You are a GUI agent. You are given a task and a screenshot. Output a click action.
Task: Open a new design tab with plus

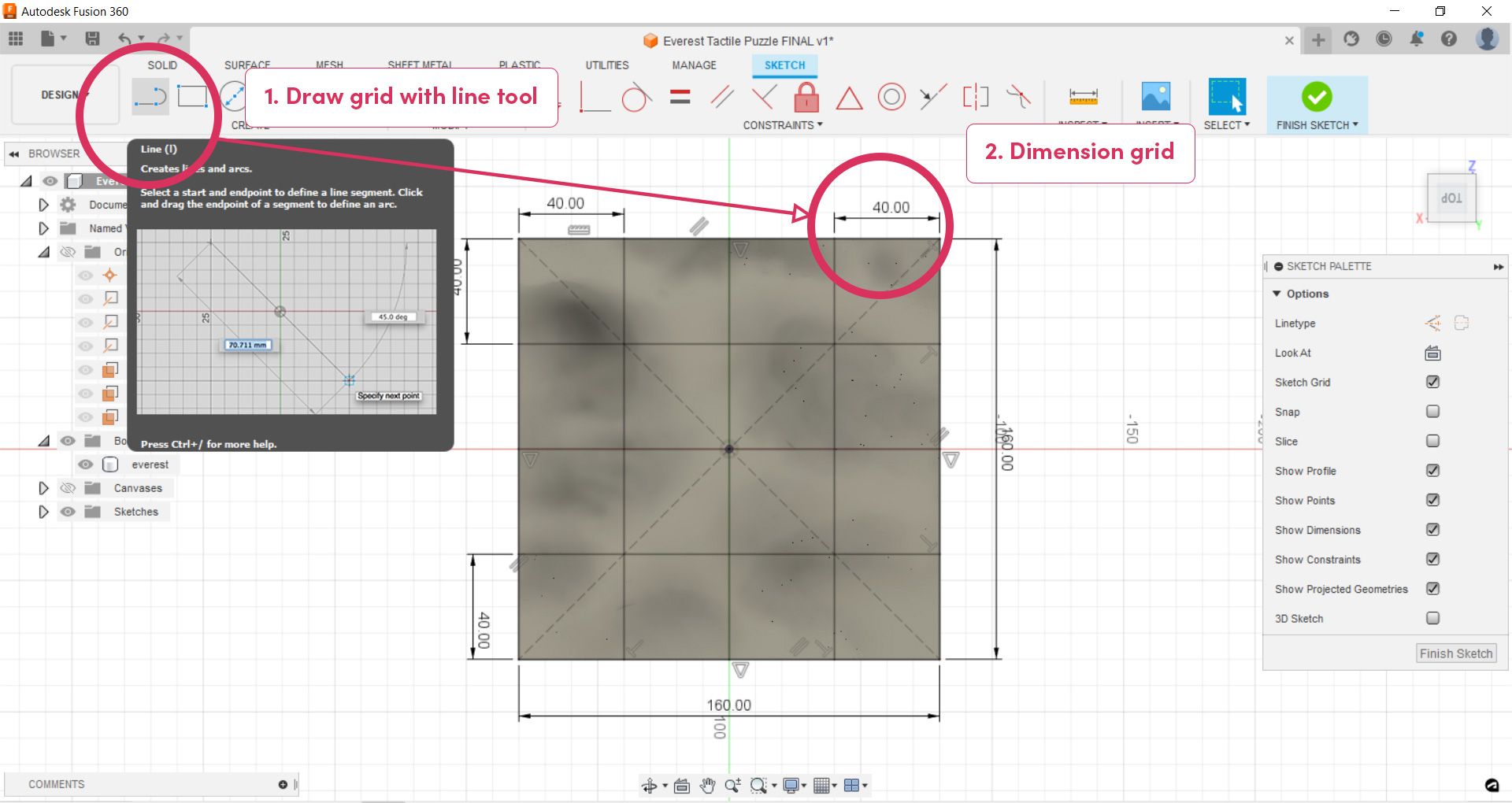coord(1318,39)
